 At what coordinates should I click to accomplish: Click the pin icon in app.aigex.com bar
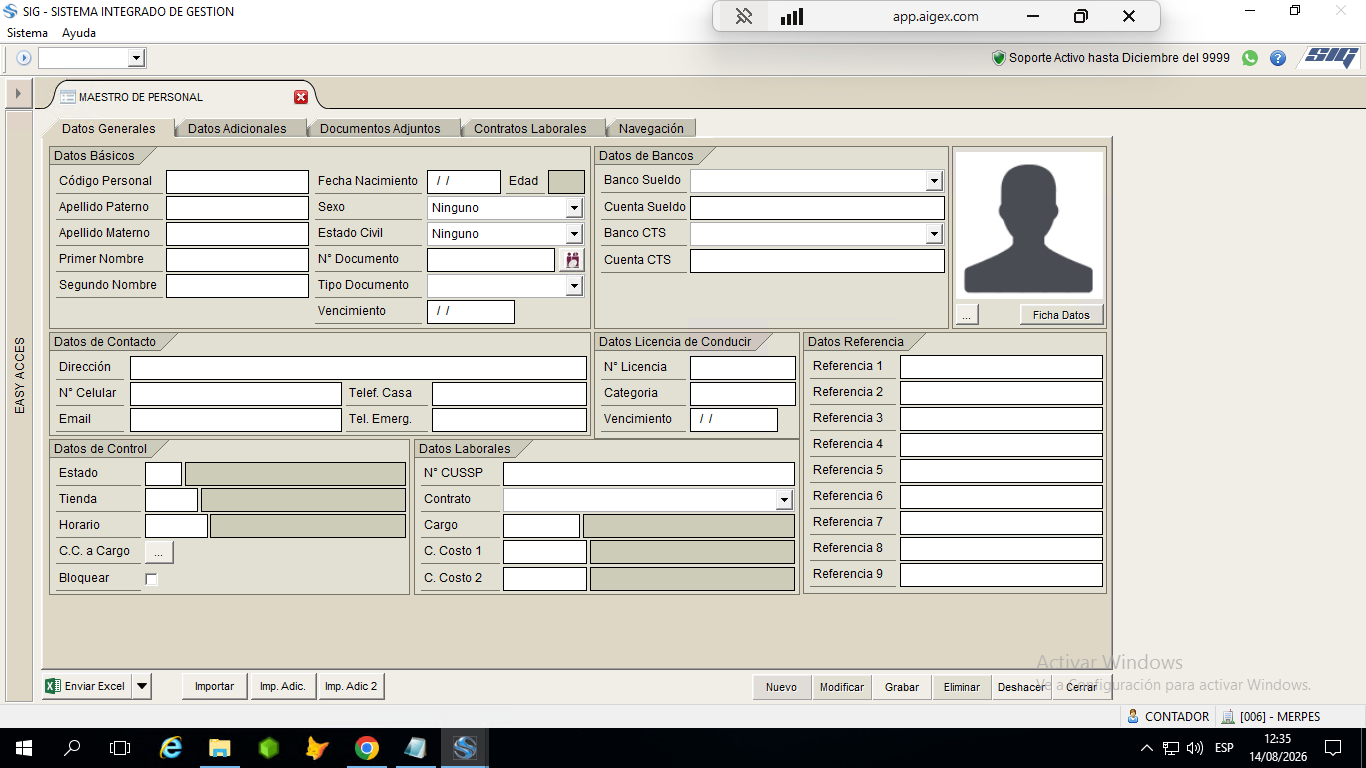point(744,16)
